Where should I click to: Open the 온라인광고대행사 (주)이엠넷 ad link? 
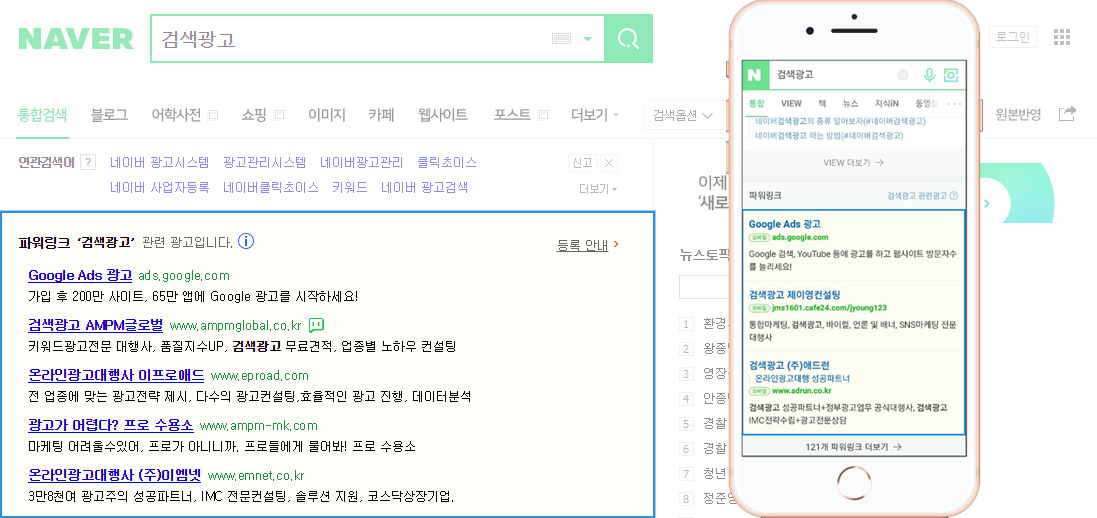click(x=115, y=475)
